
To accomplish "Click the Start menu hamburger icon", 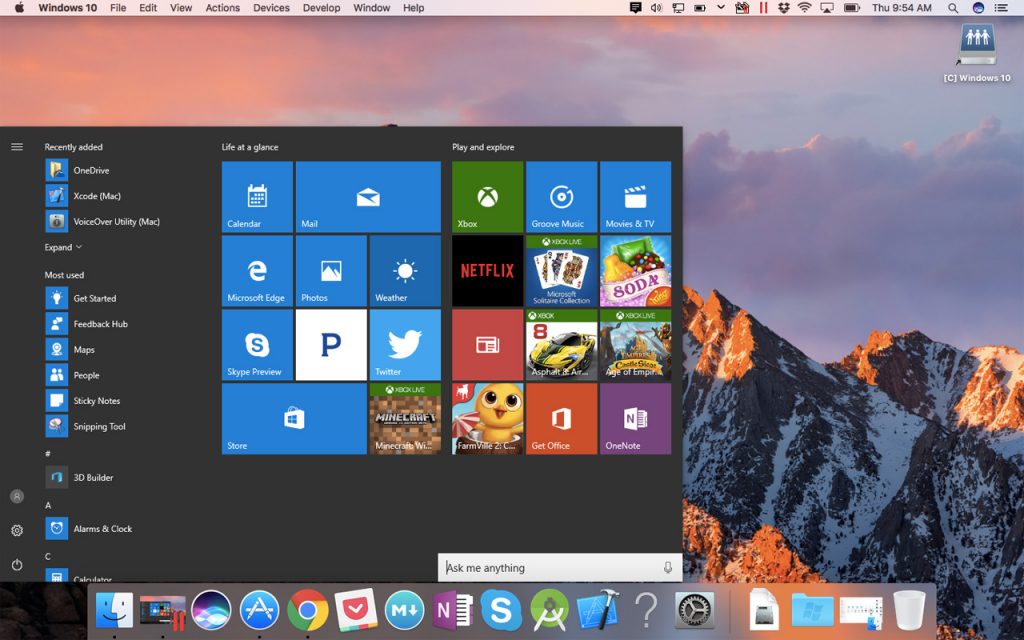I will pos(17,147).
